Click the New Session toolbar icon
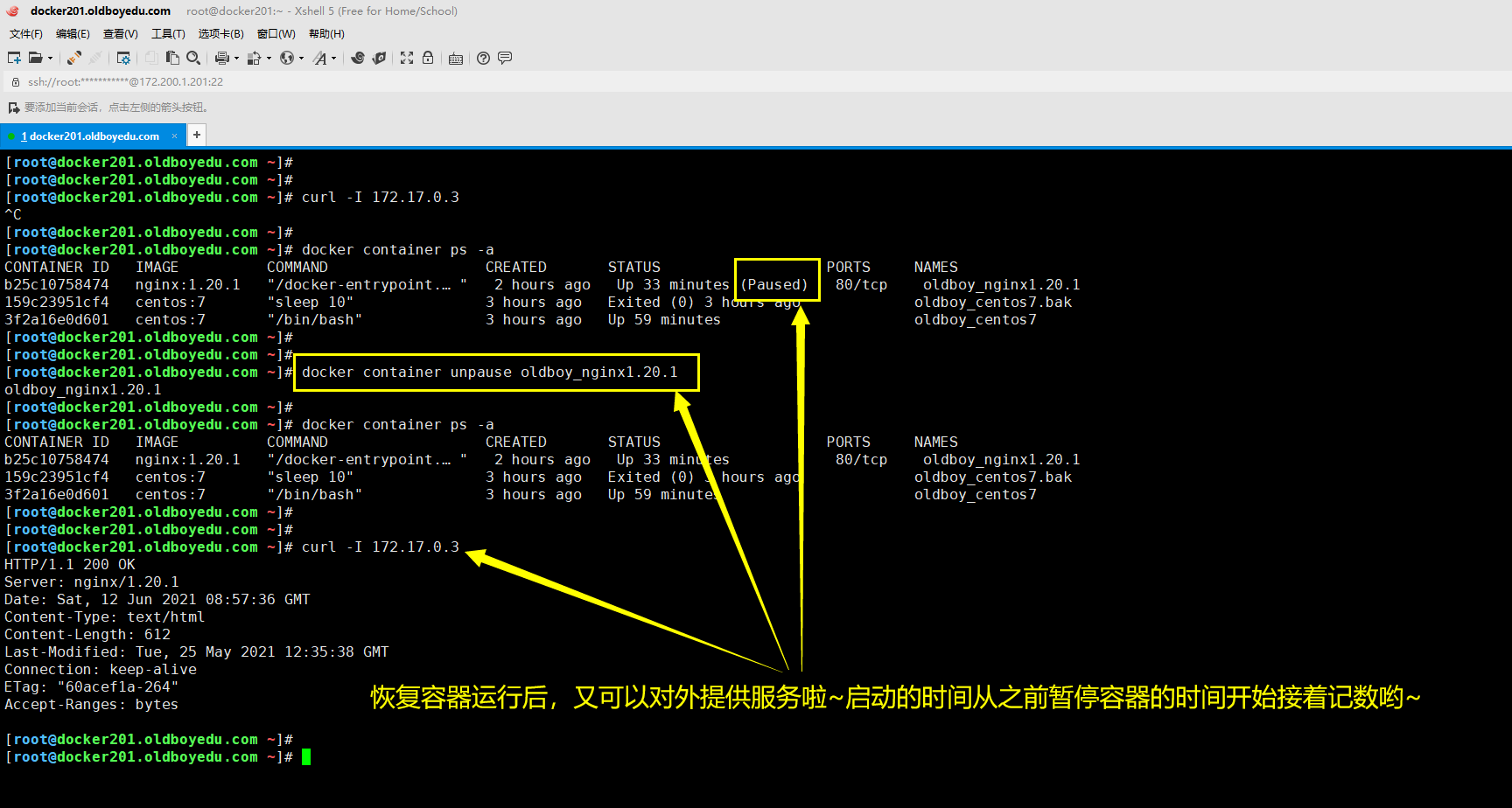Screen dimensions: 1512x808 click(14, 58)
